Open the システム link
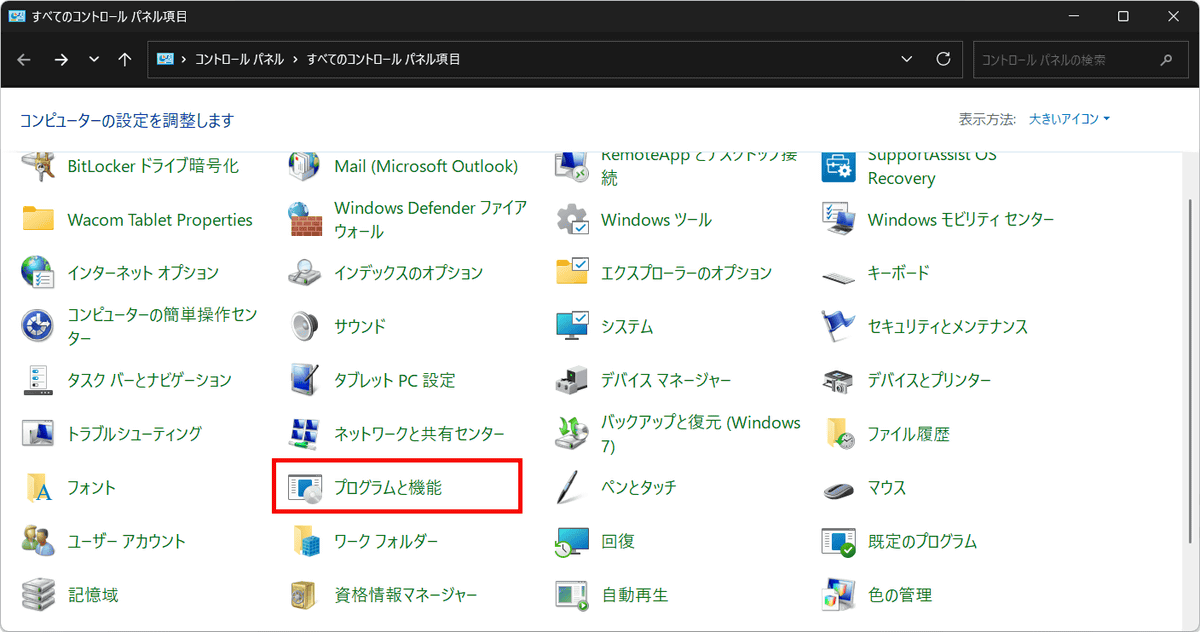This screenshot has height=632, width=1200. pyautogui.click(x=626, y=327)
